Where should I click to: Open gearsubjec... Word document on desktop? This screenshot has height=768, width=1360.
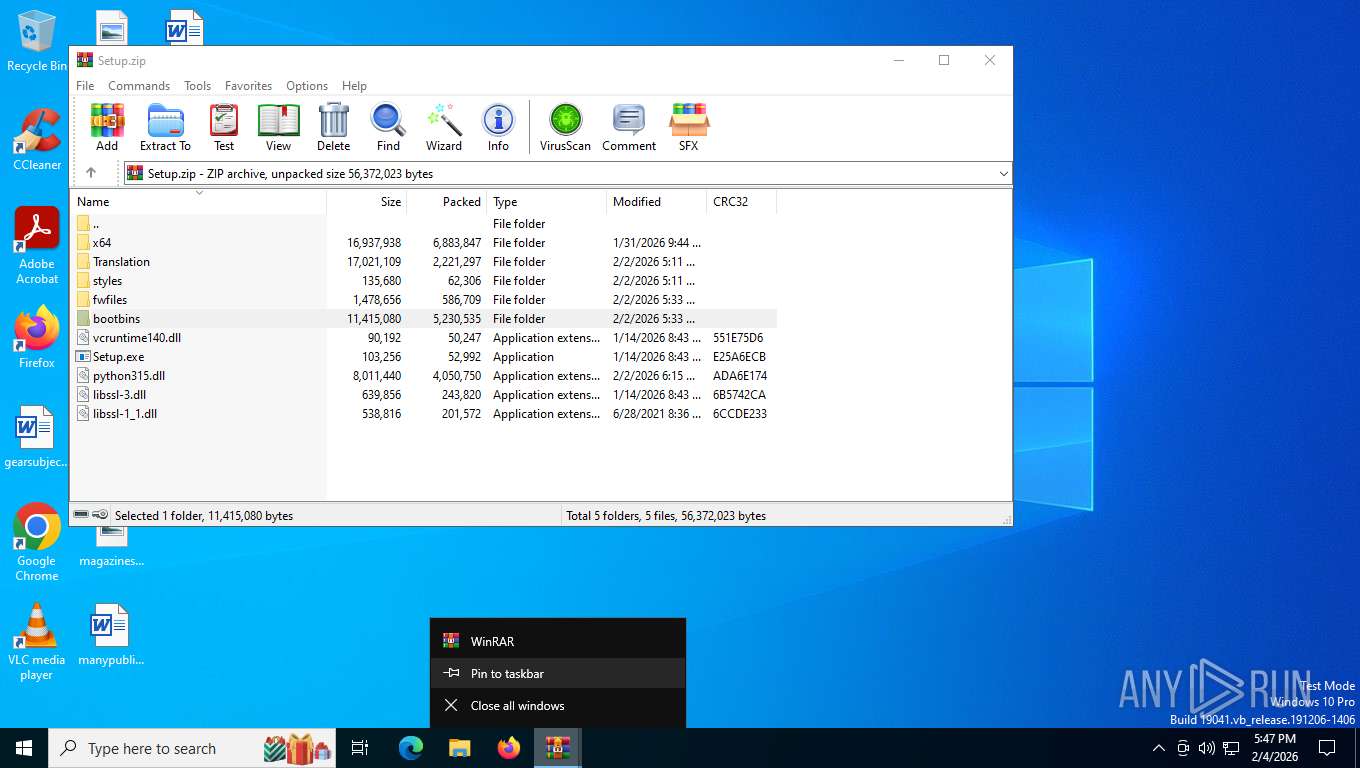point(37,437)
